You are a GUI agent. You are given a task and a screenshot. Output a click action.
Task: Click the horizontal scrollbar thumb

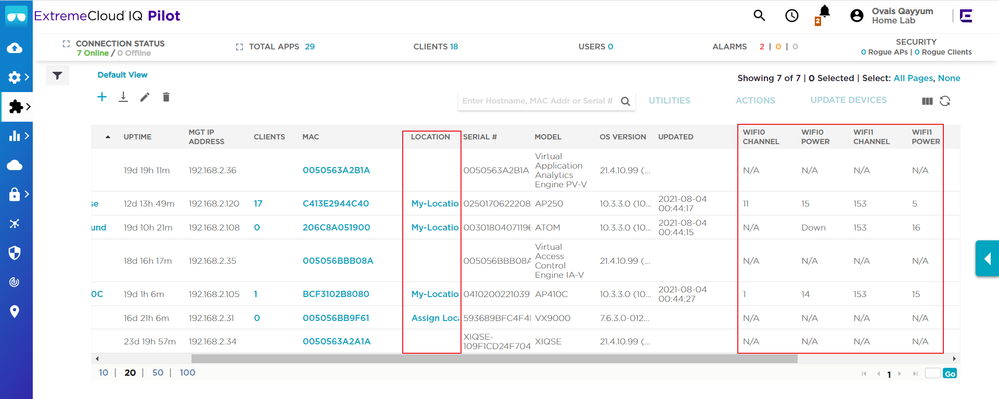click(x=494, y=359)
